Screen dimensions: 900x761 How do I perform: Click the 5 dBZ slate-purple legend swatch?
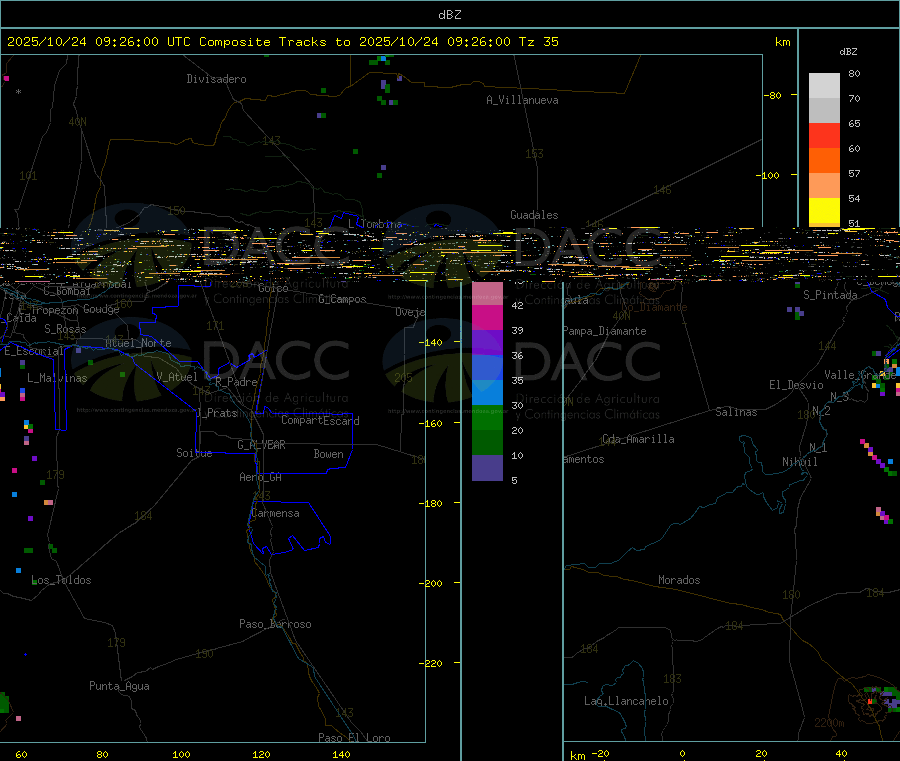pos(487,468)
